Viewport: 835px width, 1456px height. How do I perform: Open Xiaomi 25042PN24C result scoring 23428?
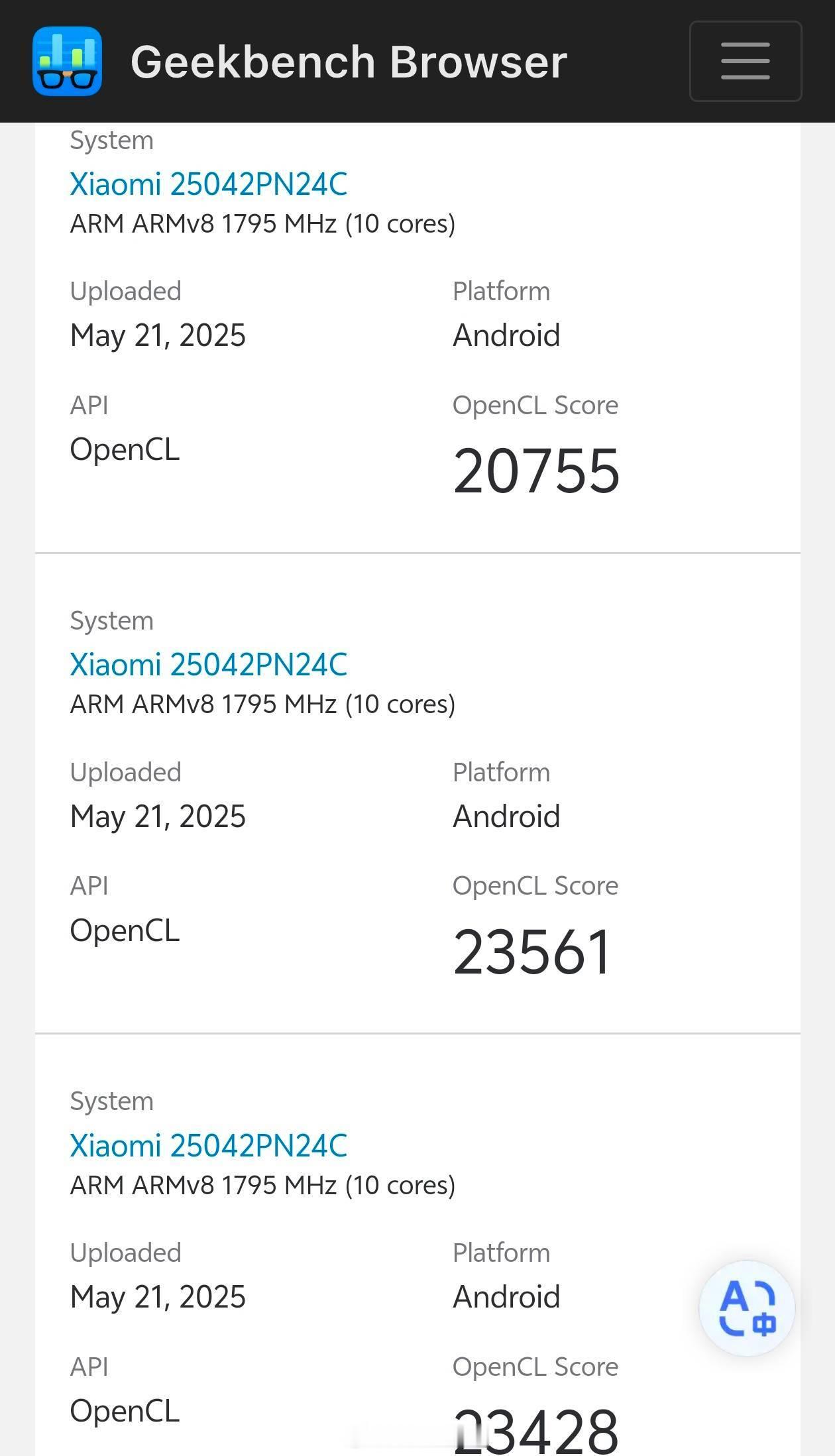point(209,1145)
